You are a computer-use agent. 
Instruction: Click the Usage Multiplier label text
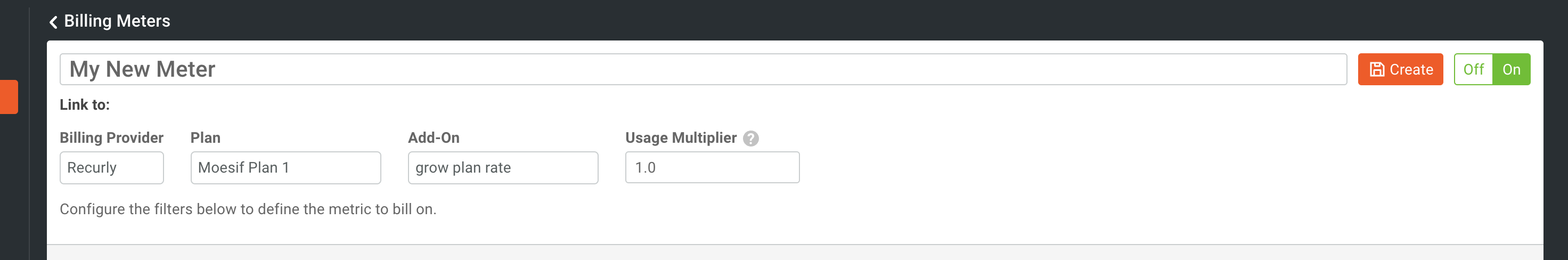click(x=681, y=137)
